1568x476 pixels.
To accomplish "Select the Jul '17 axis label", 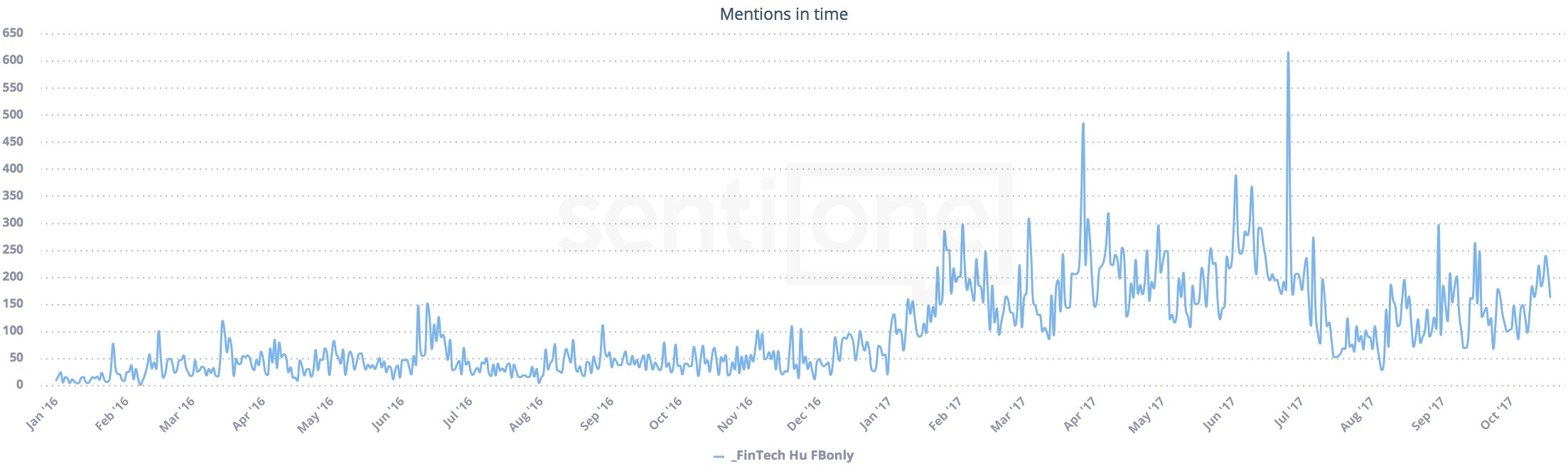I will (x=1289, y=413).
